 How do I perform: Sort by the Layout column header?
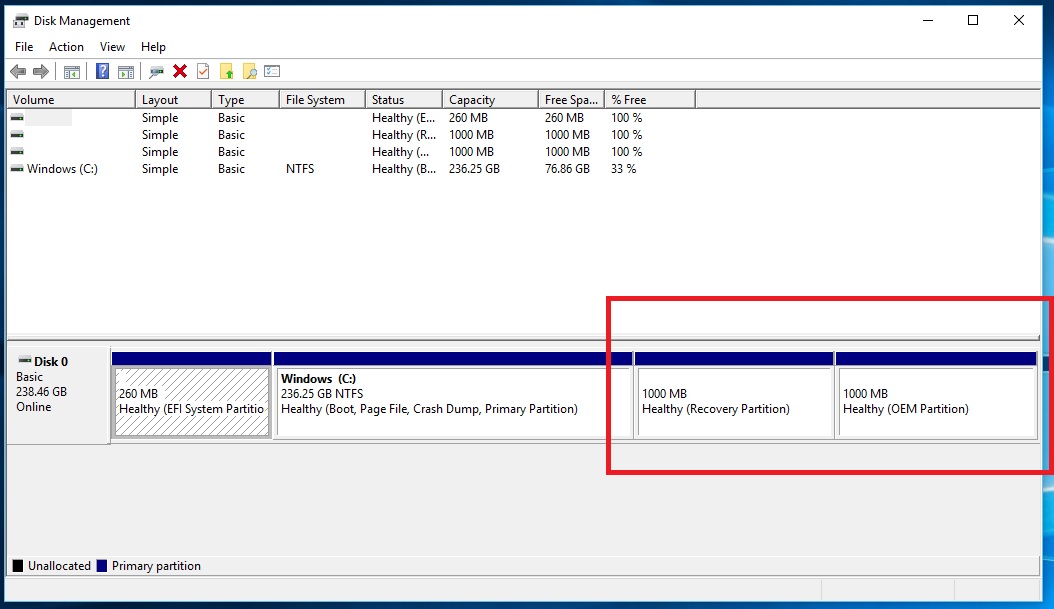click(173, 99)
